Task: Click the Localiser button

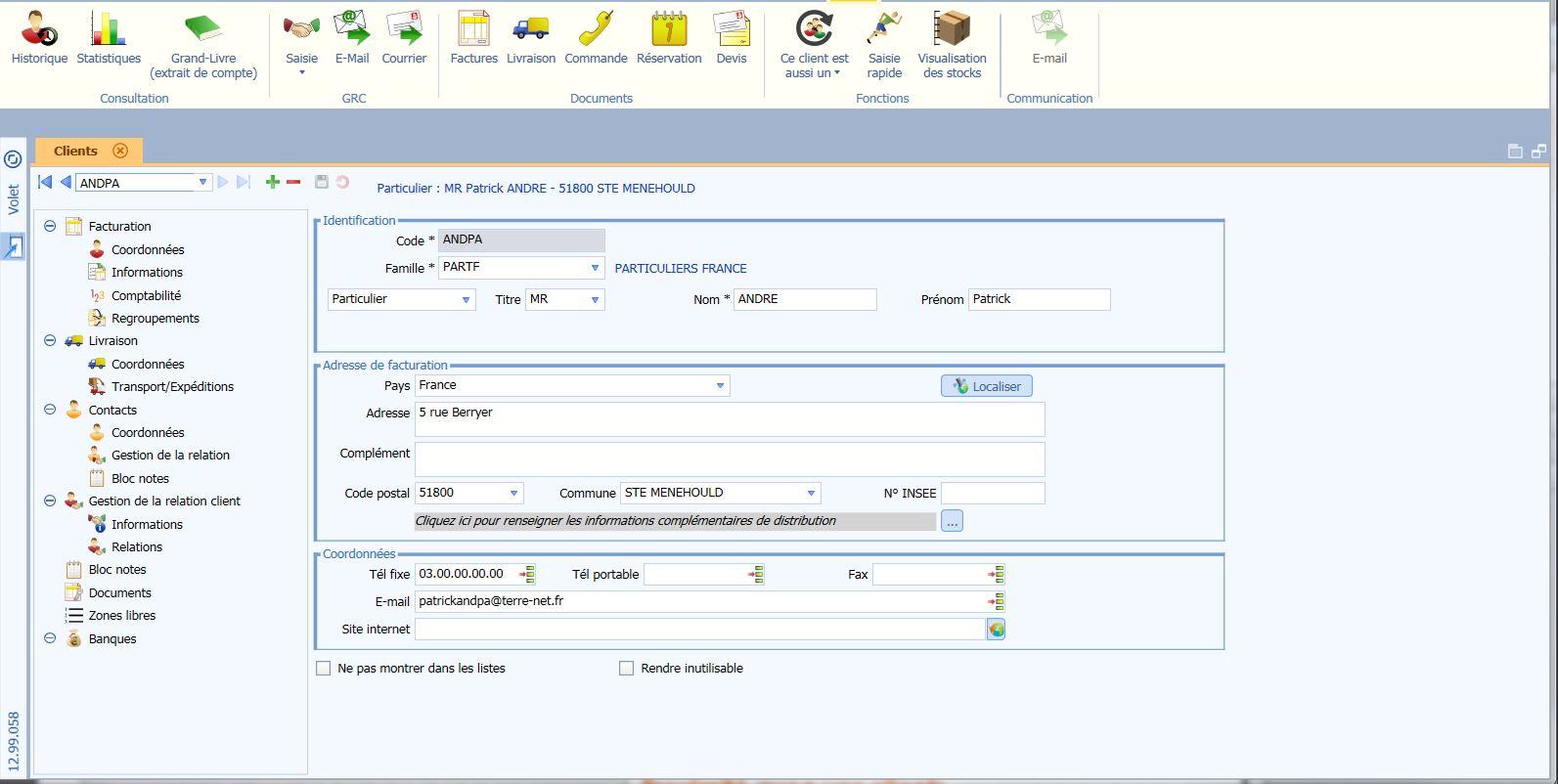Action: (x=987, y=386)
